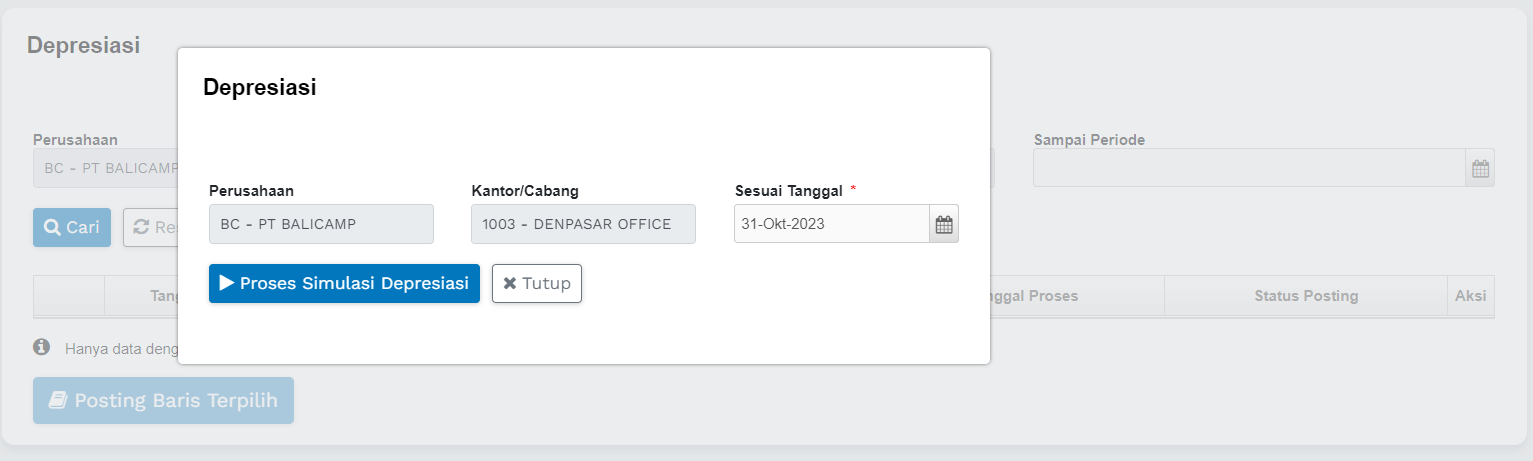Focus the Sampai Periode input field
Viewport: 1533px width, 461px height.
point(1249,168)
